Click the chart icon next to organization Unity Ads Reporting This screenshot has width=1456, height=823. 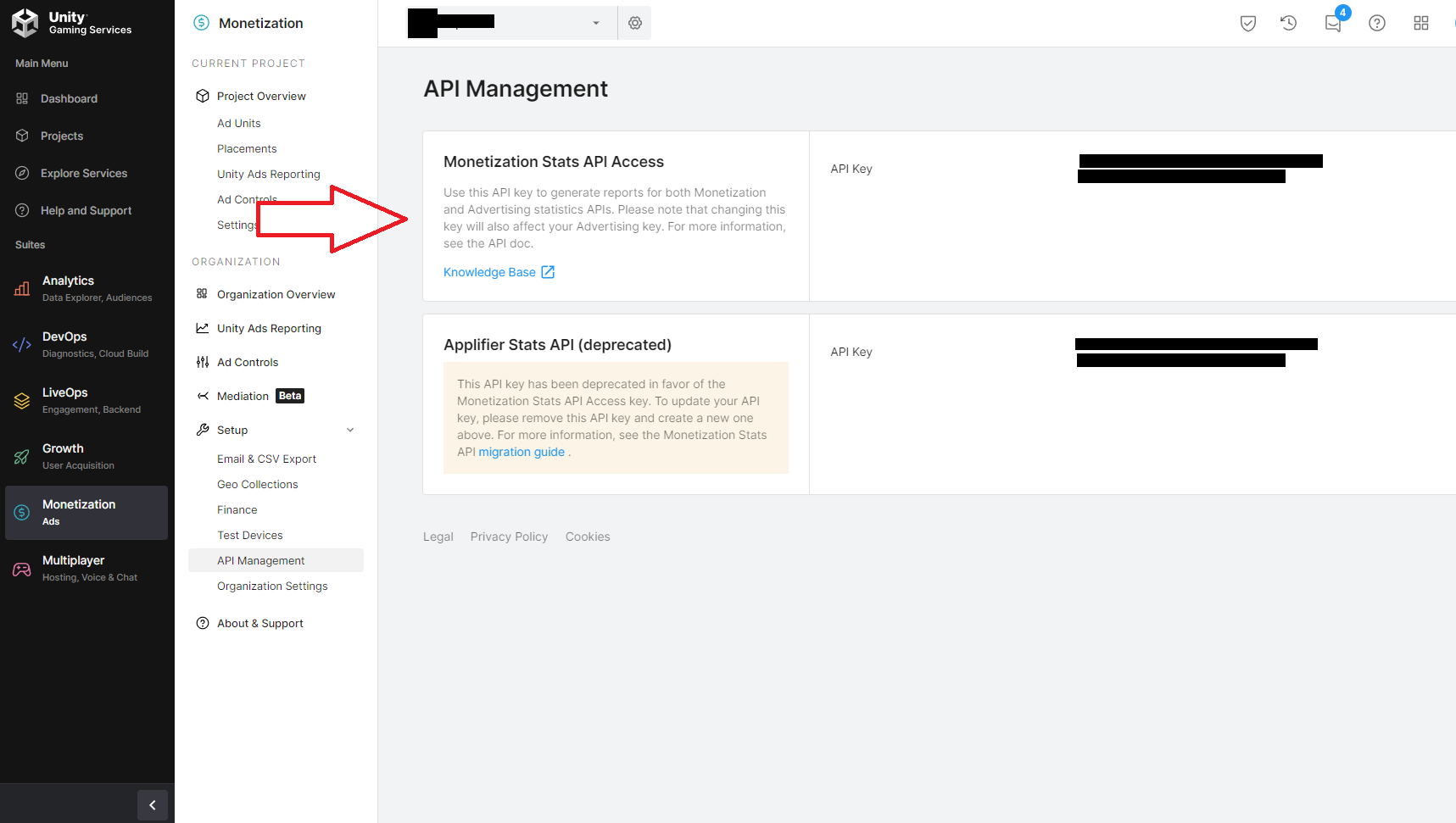coord(203,328)
